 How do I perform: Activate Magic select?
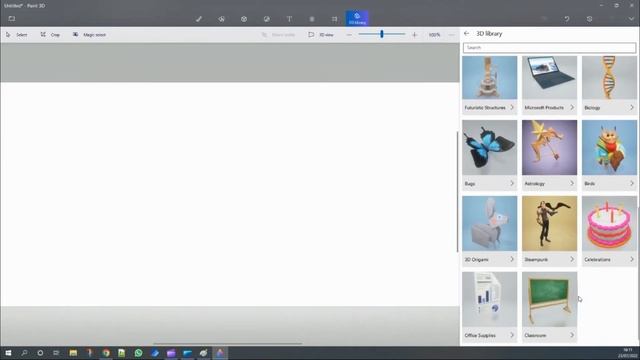click(89, 35)
